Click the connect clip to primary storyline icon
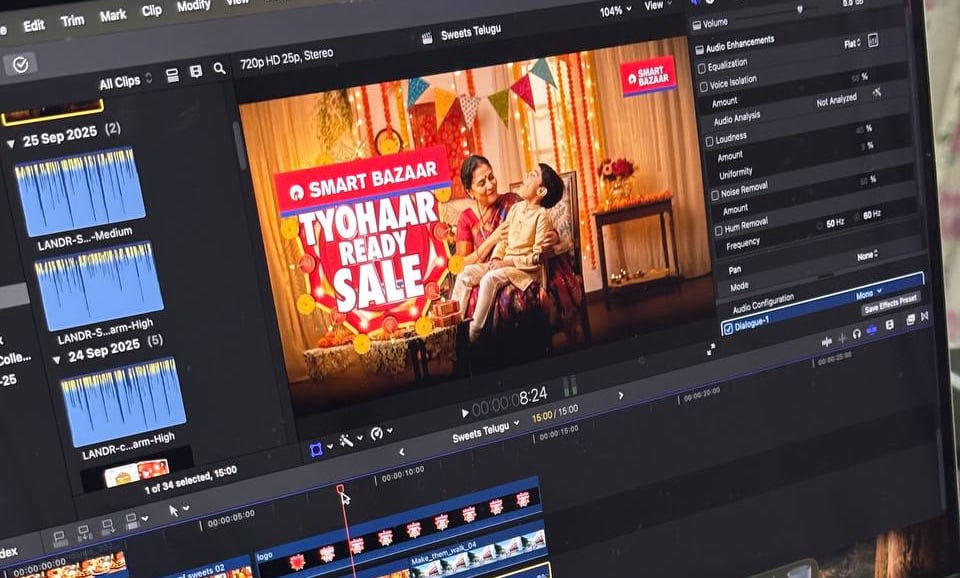 click(x=60, y=538)
